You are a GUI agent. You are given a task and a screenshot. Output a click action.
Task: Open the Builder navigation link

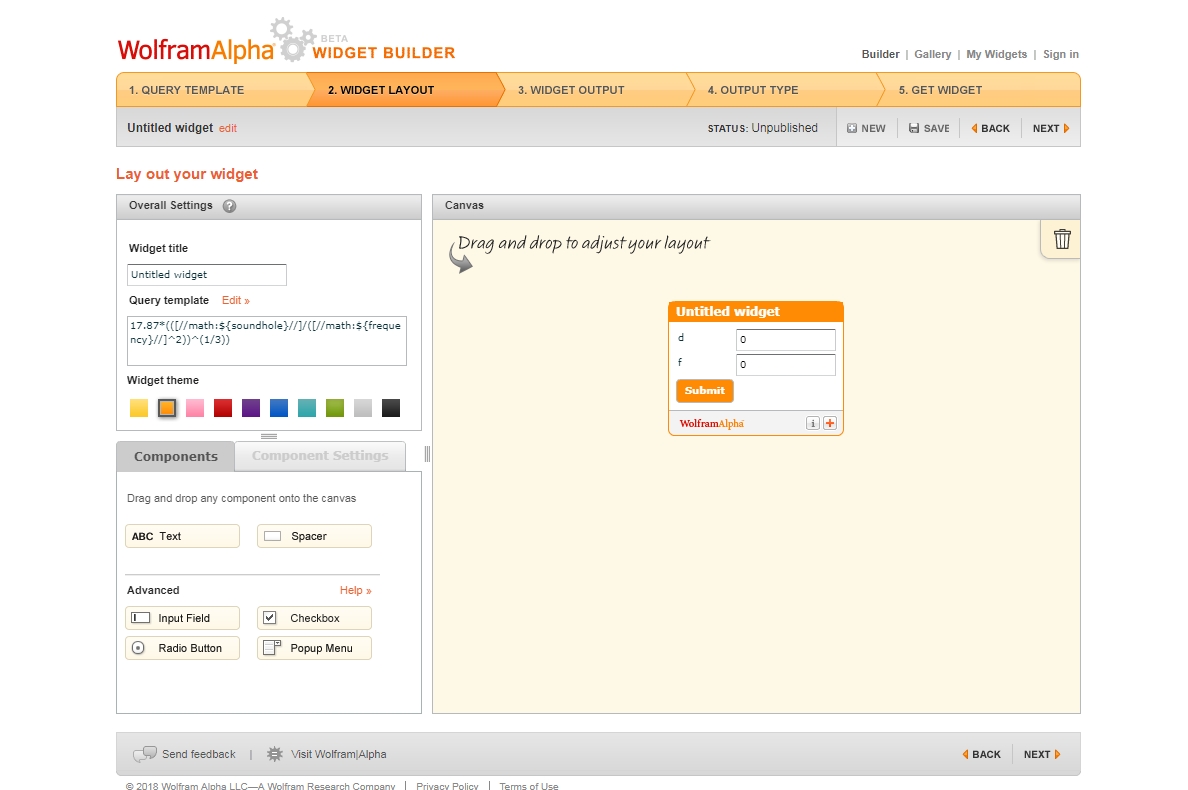(x=880, y=55)
